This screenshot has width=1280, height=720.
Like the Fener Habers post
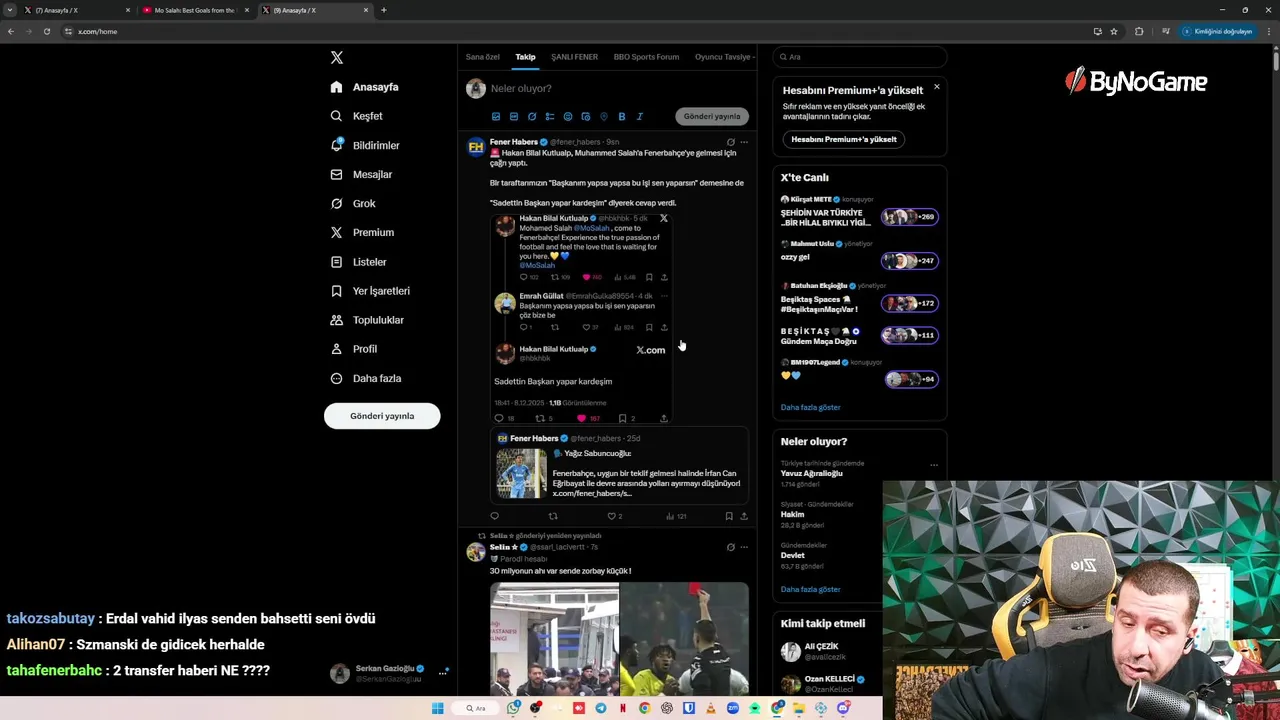tap(615, 516)
